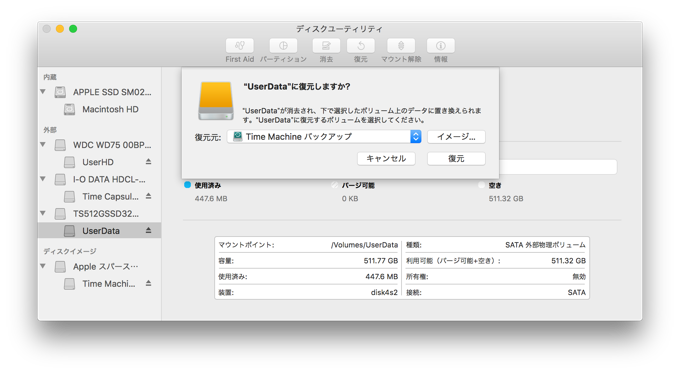Viewport: 680px width, 374px height.
Task: Open the Partition toolbar icon
Action: pyautogui.click(x=283, y=46)
